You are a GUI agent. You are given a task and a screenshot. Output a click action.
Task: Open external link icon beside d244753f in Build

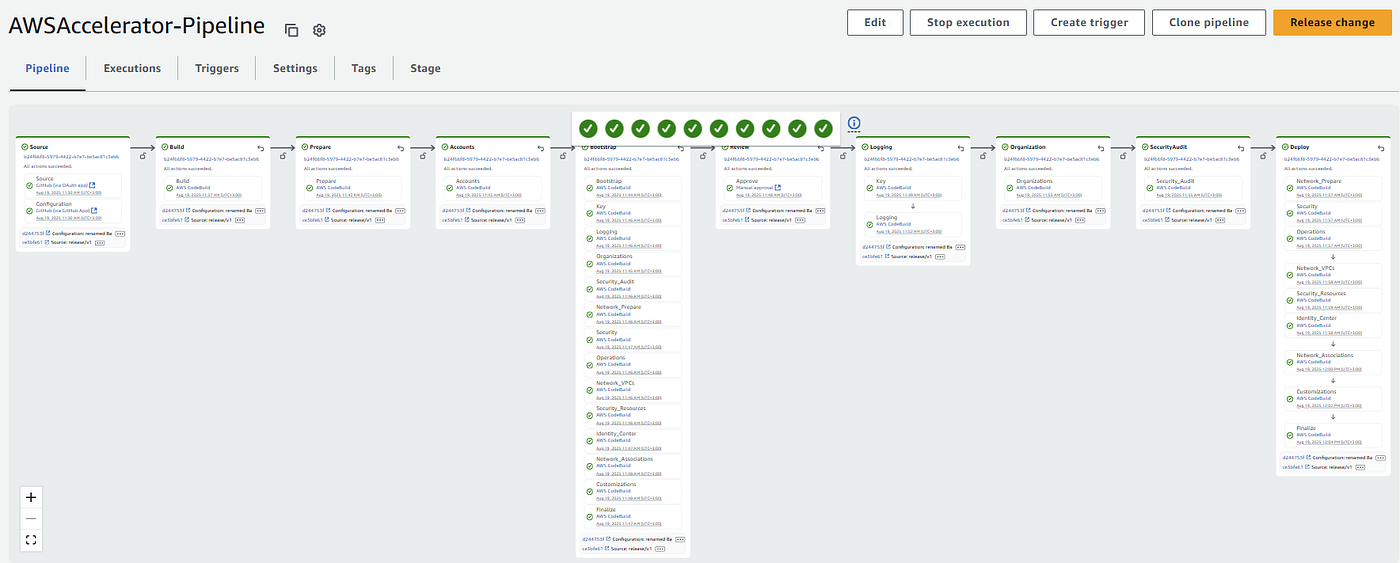tap(186, 211)
